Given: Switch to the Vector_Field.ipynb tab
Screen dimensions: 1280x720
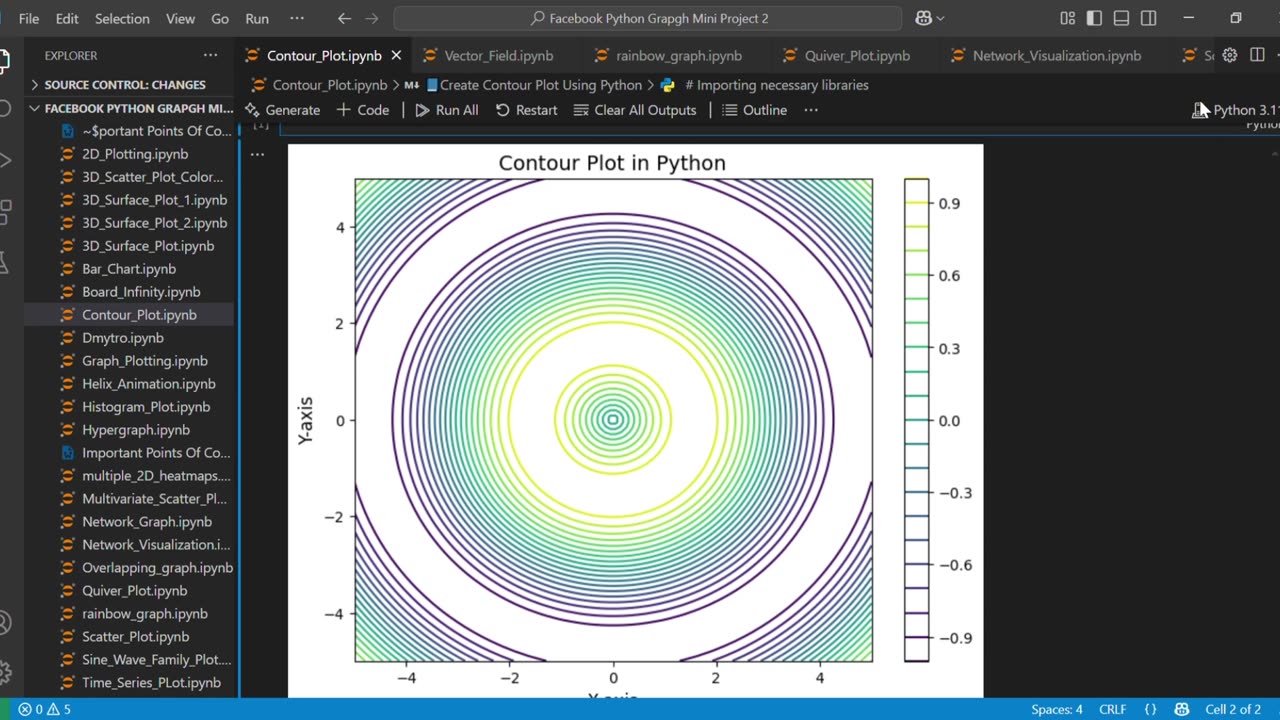Looking at the screenshot, I should (x=498, y=56).
